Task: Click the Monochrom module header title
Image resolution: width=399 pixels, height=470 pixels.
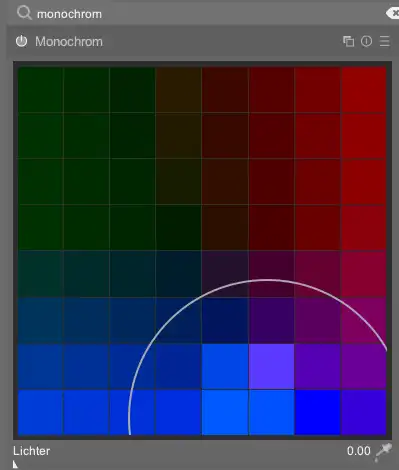Action: click(x=69, y=42)
